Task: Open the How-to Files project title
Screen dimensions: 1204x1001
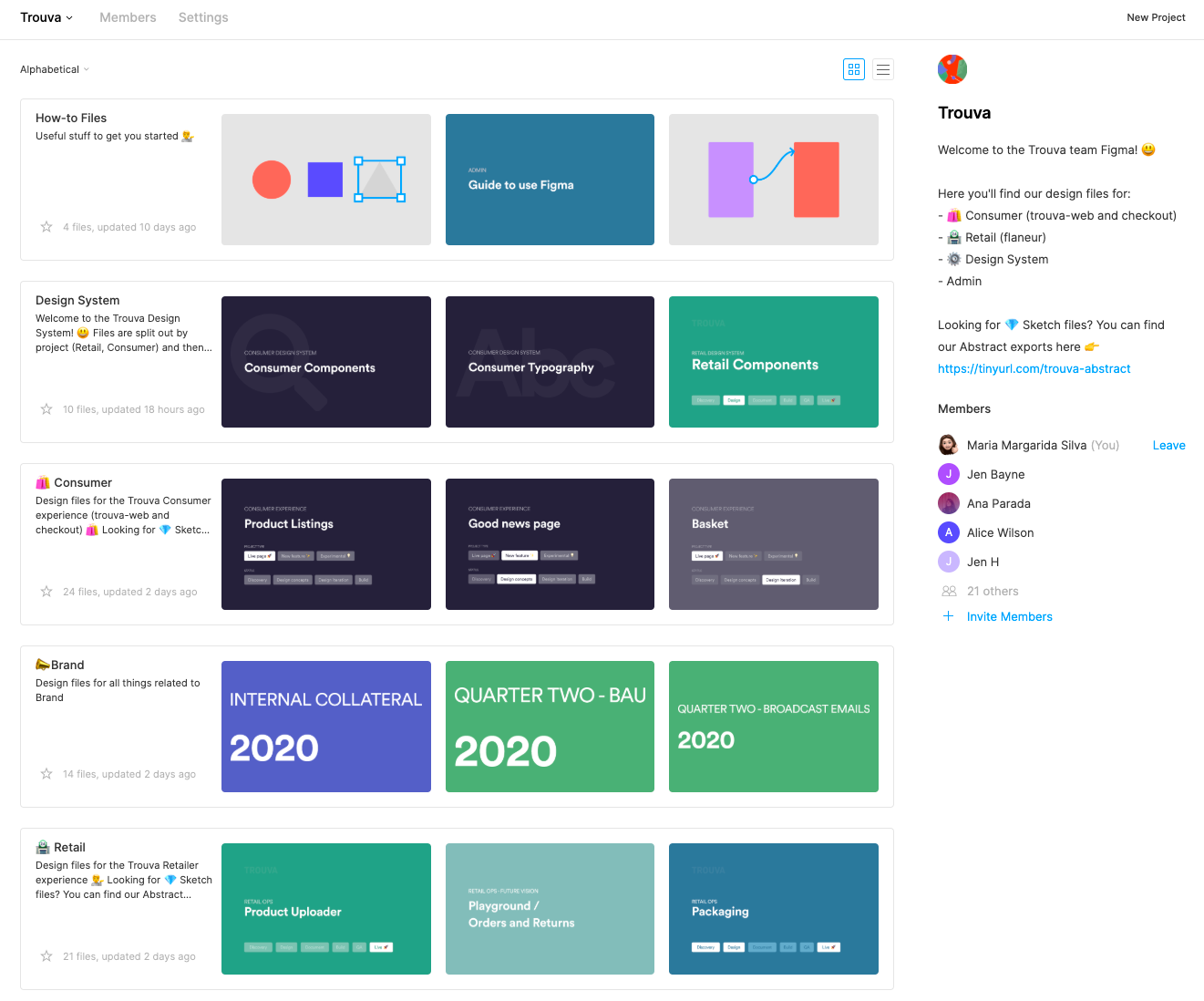Action: coord(71,119)
